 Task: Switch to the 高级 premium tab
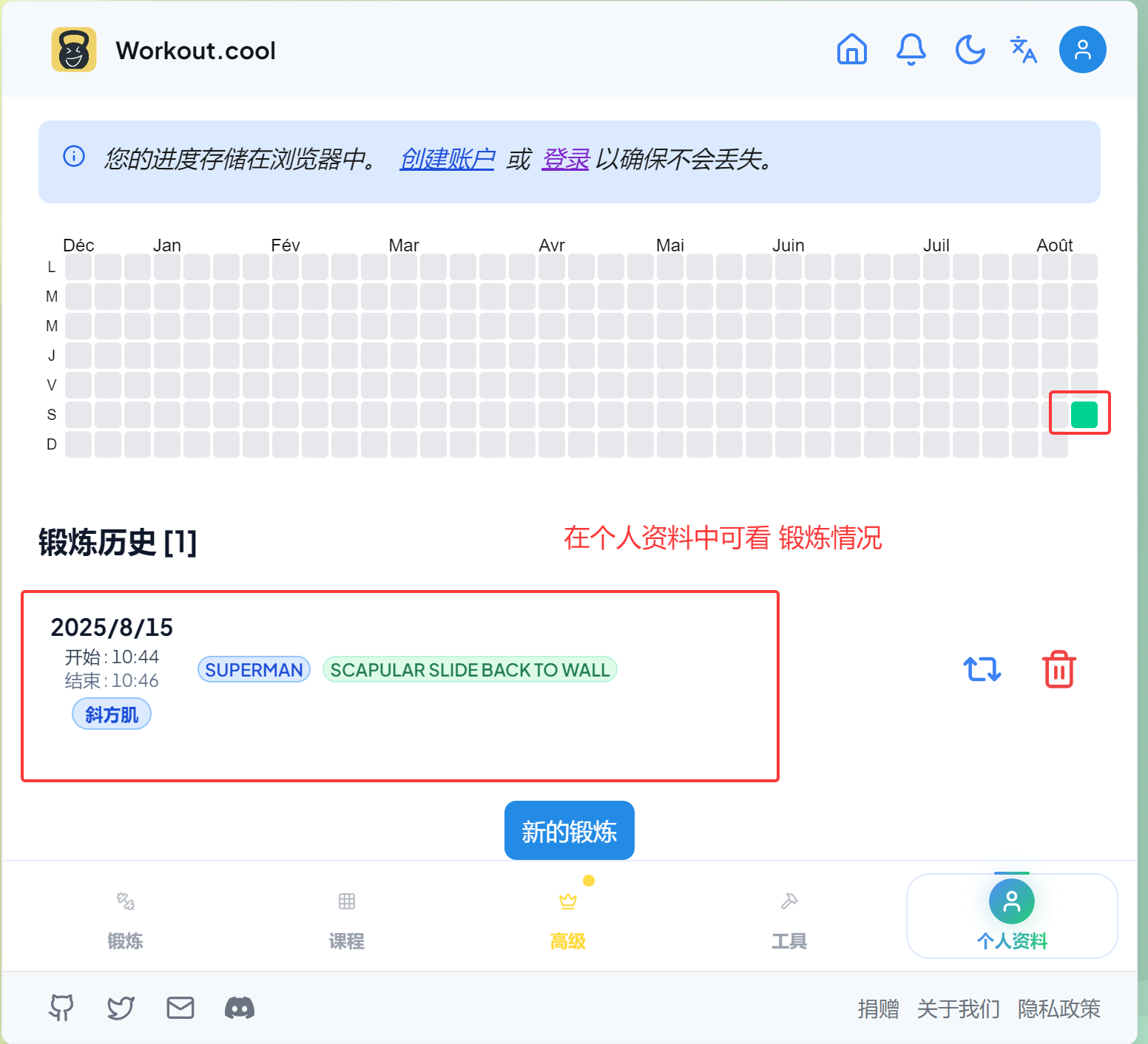pos(568,920)
